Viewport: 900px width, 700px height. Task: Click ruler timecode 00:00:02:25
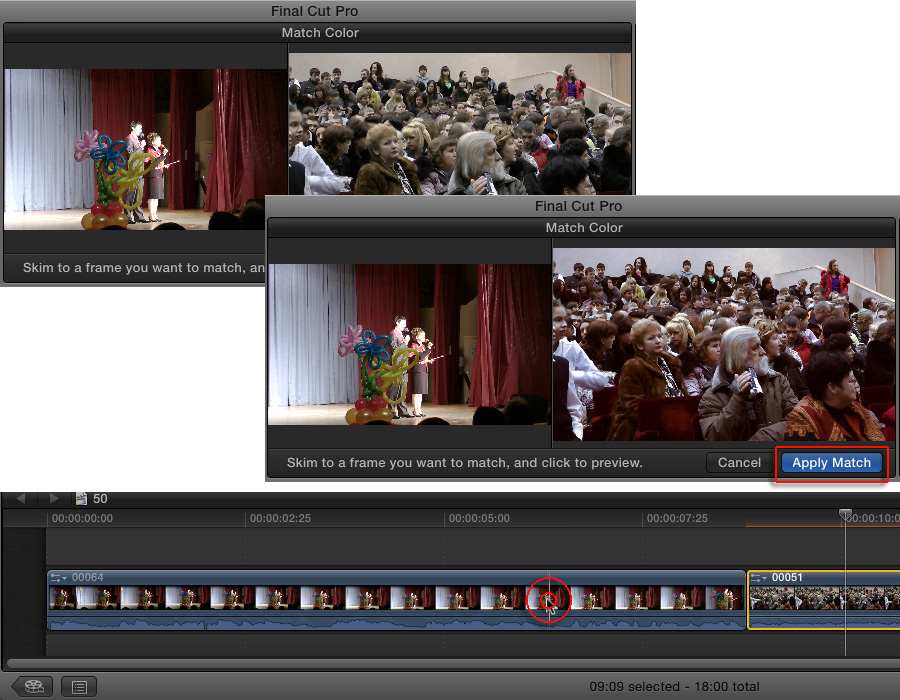pos(280,518)
